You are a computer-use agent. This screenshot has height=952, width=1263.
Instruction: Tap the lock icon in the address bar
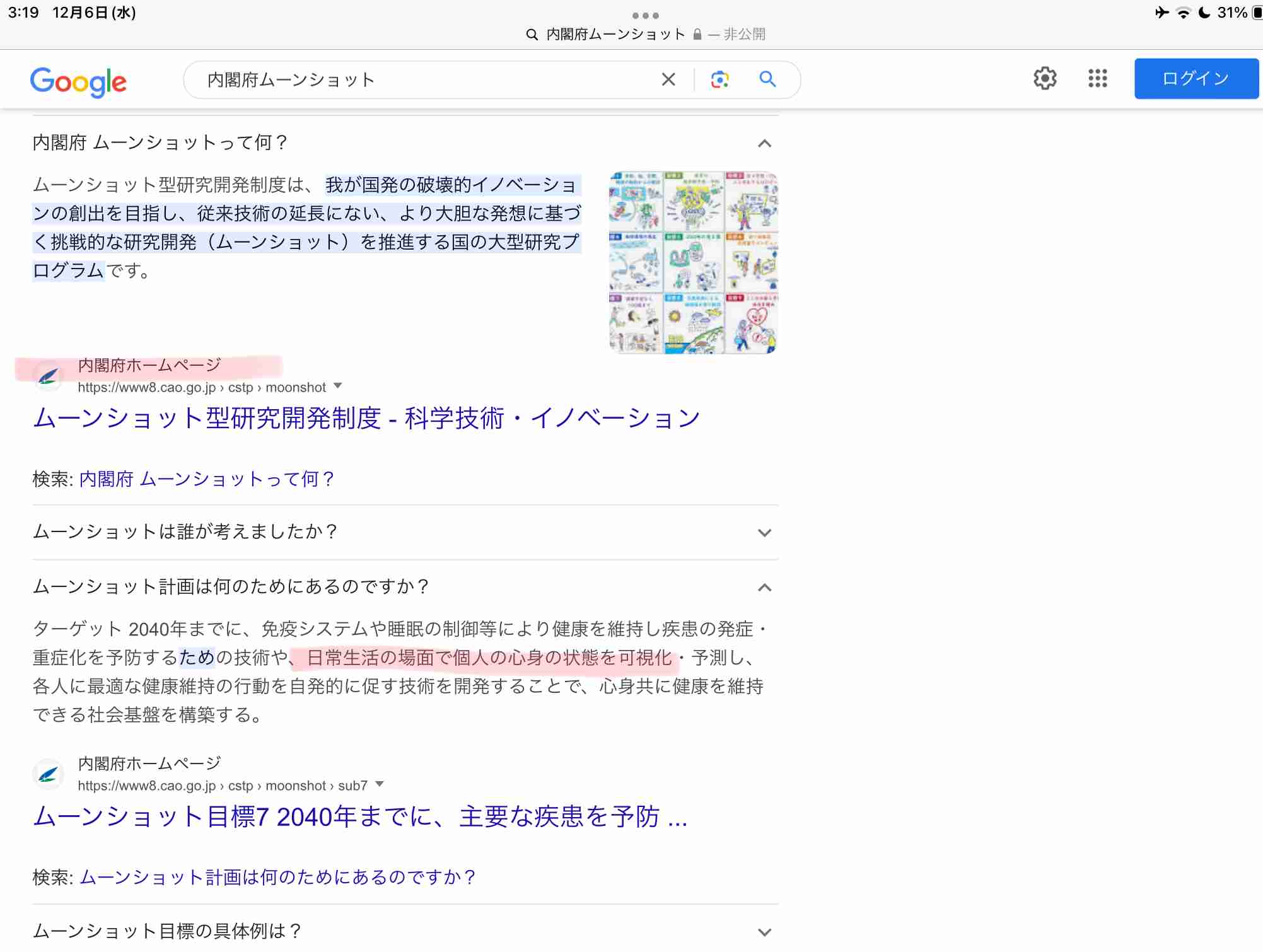[x=697, y=34]
